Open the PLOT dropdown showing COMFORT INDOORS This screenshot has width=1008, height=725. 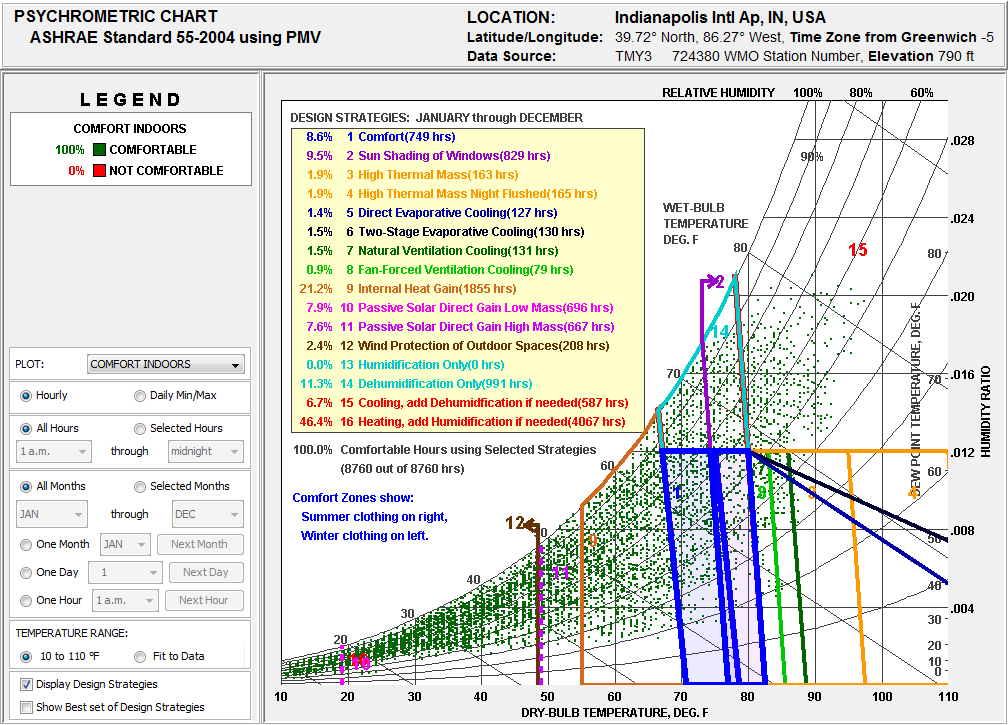click(166, 364)
